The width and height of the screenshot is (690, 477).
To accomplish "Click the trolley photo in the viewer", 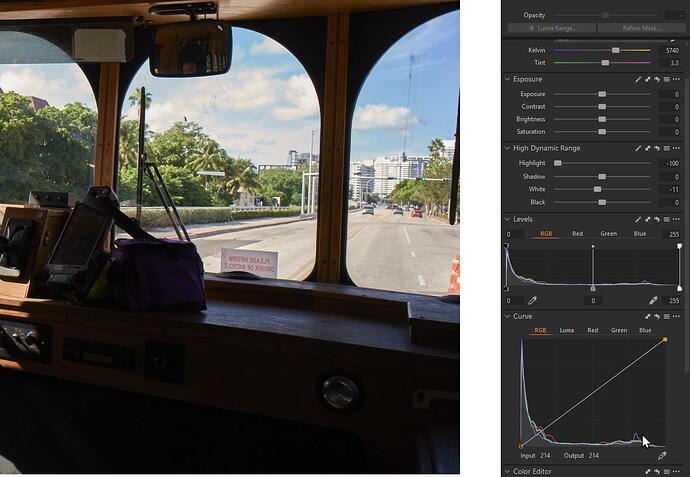I will pyautogui.click(x=230, y=238).
